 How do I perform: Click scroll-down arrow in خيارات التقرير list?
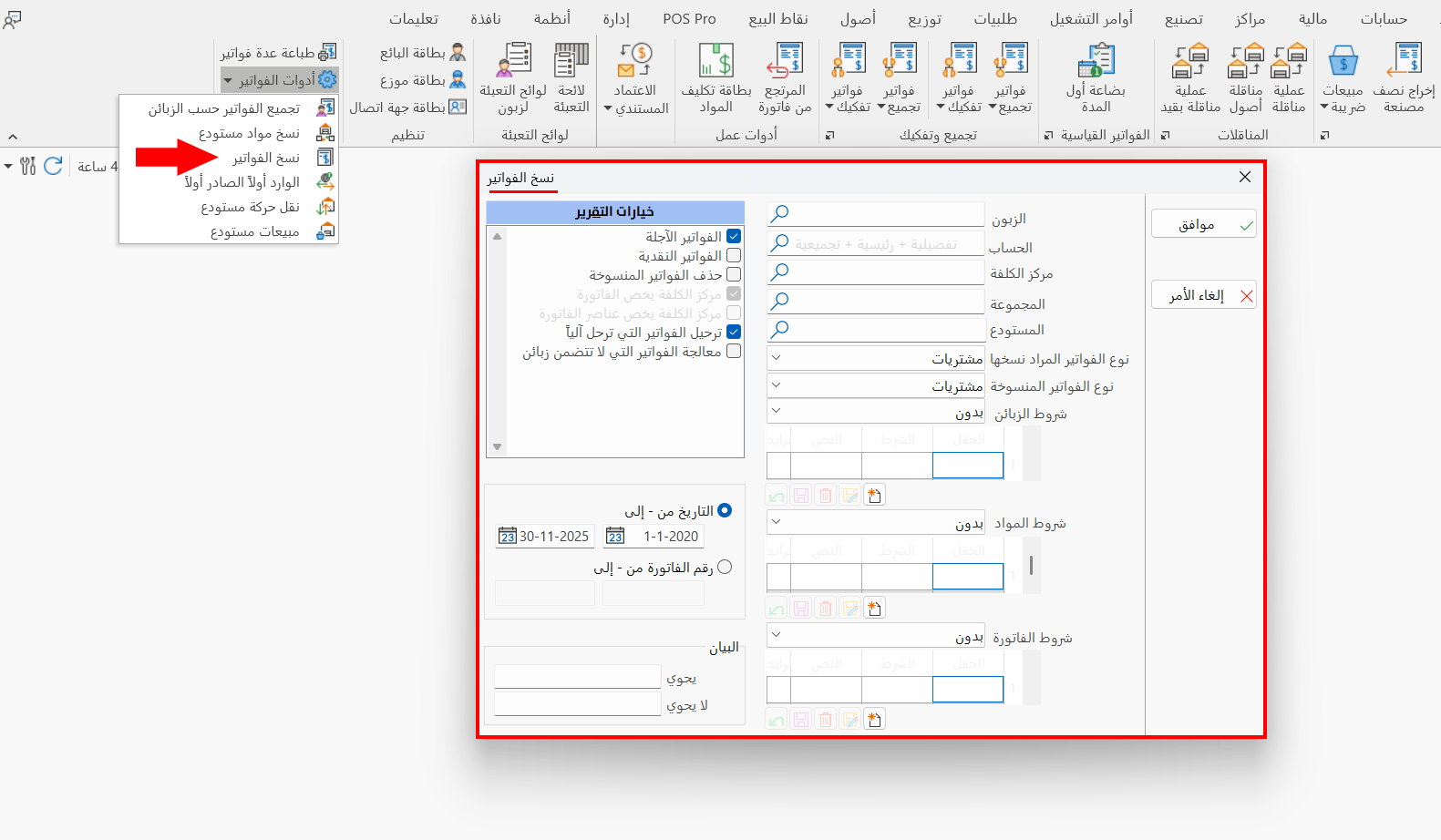tap(497, 447)
